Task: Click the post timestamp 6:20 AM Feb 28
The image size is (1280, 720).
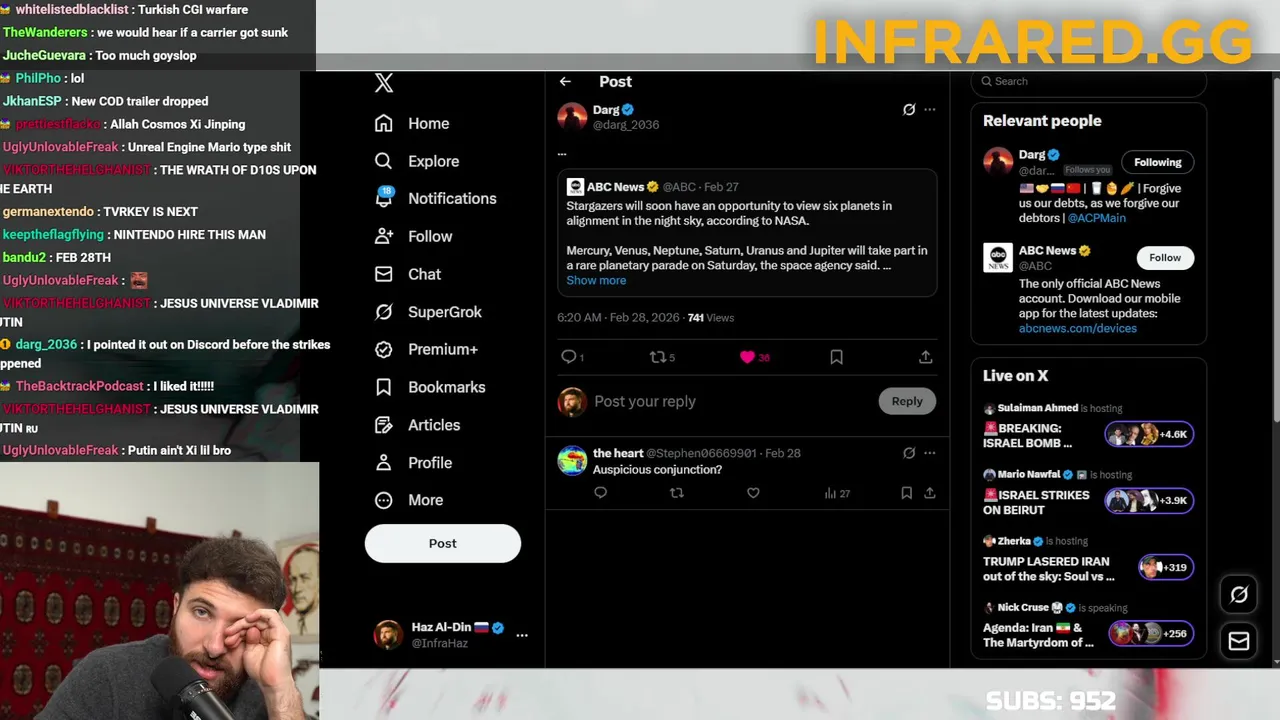Action: 618,318
